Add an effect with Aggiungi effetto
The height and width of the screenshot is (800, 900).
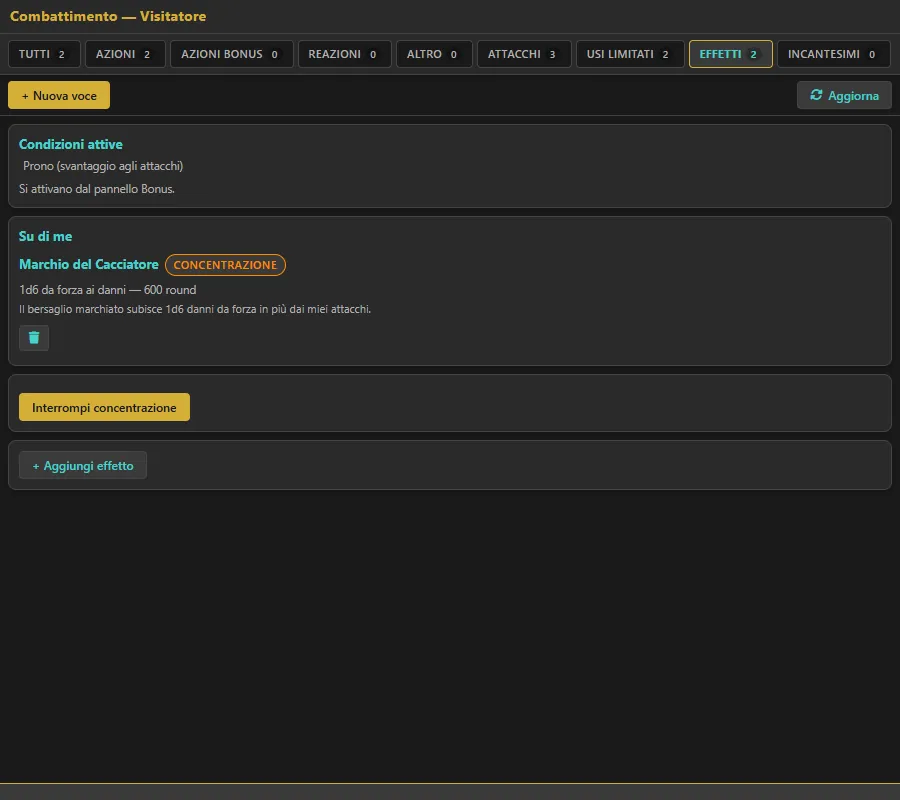pyautogui.click(x=83, y=465)
